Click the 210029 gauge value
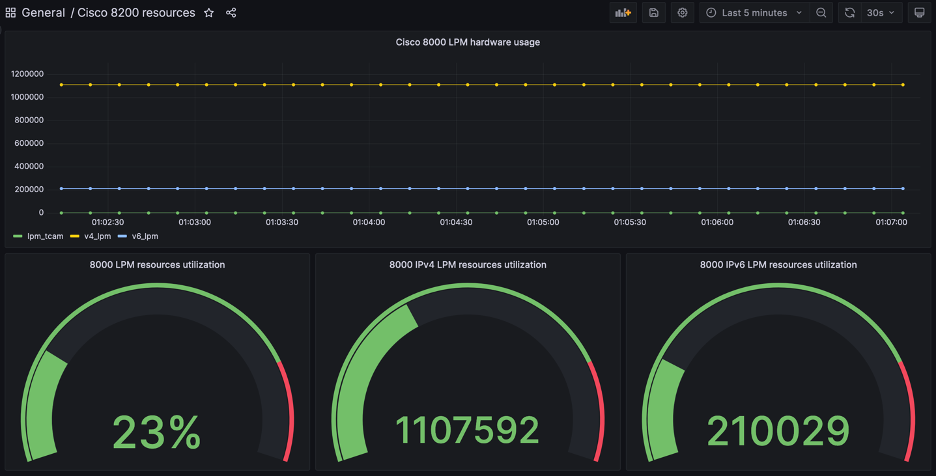The height and width of the screenshot is (476, 936). click(x=778, y=431)
